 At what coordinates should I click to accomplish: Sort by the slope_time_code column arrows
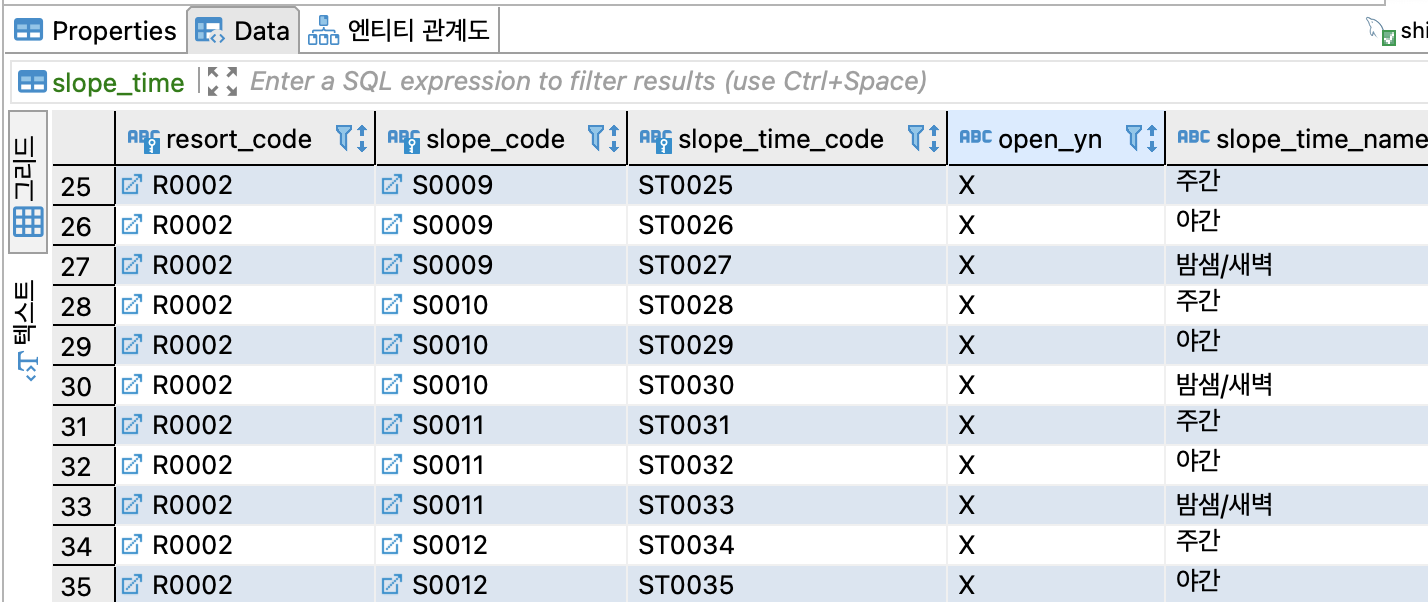click(934, 138)
